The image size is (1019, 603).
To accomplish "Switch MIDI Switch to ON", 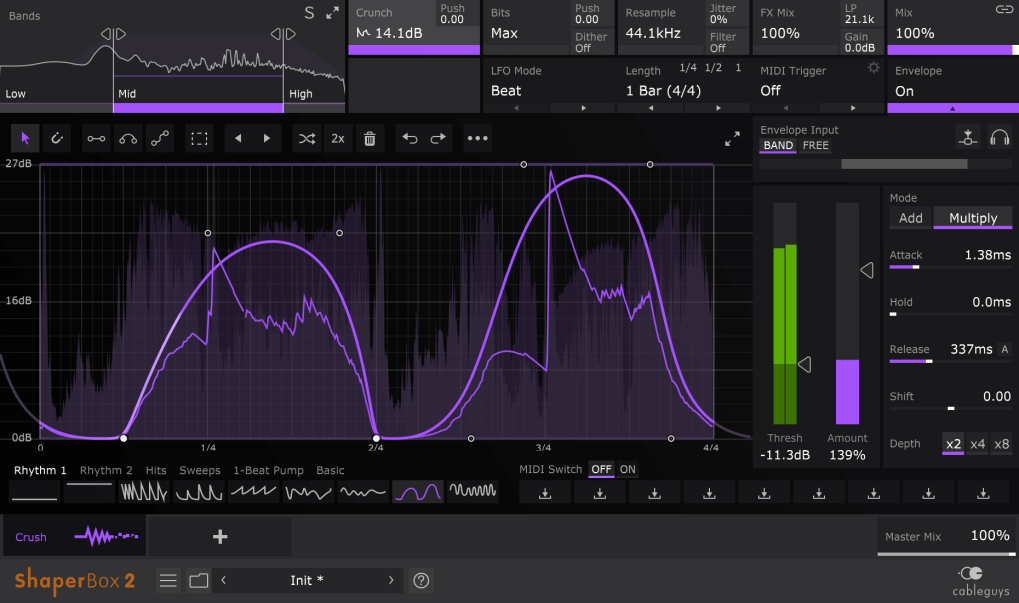I will [628, 469].
